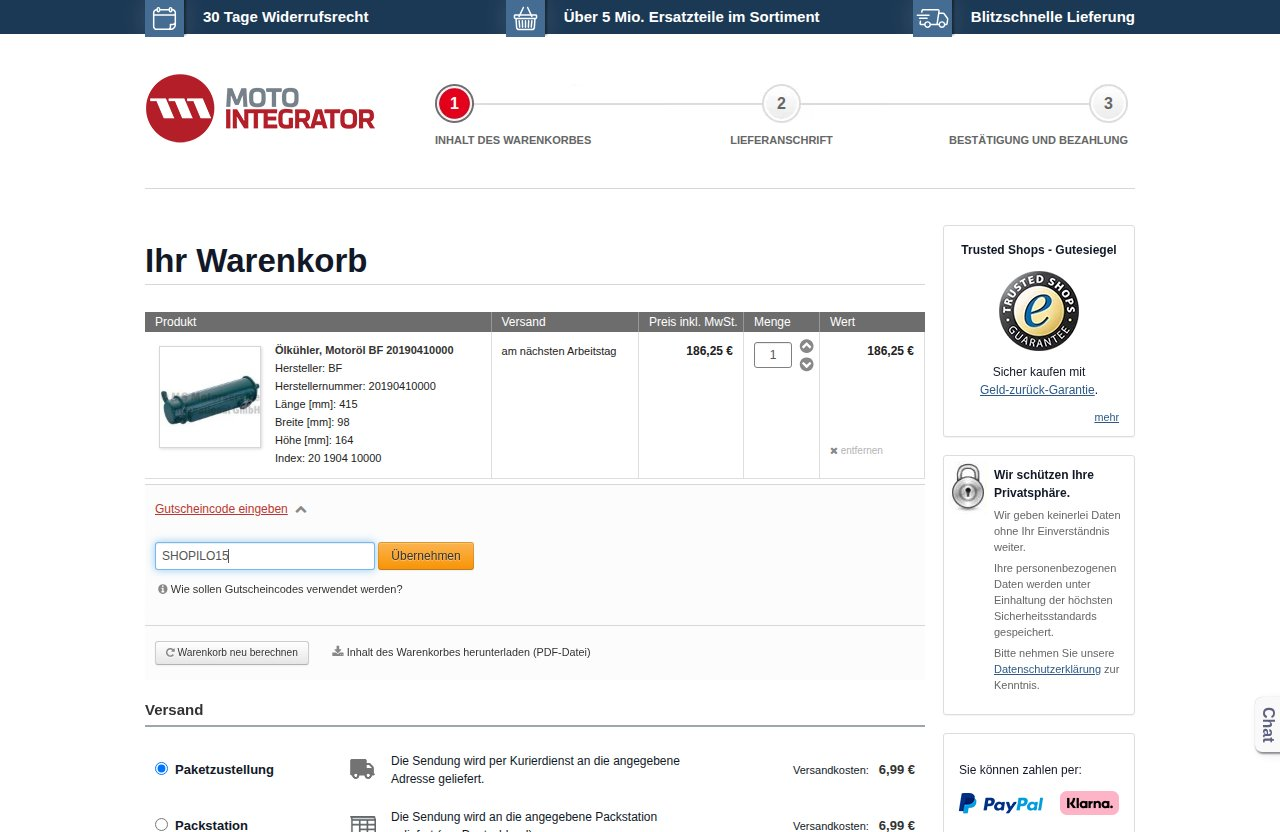
Task: Open the Moto Integrator logo homepage
Action: point(260,108)
